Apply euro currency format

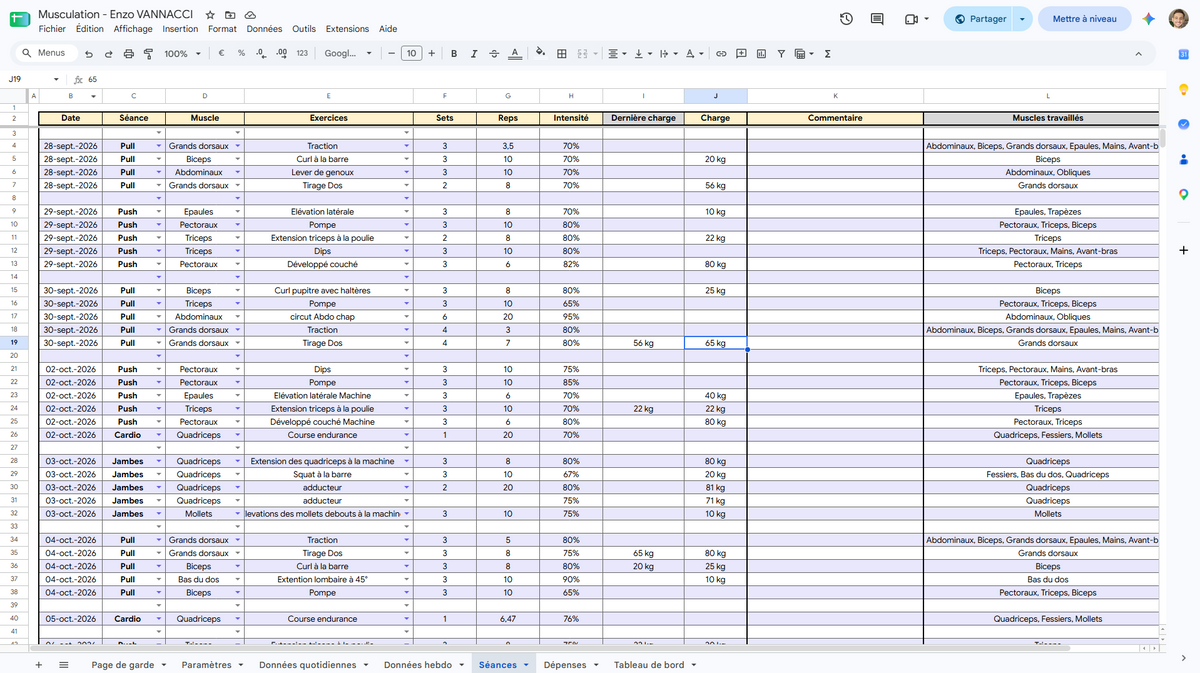[x=221, y=54]
